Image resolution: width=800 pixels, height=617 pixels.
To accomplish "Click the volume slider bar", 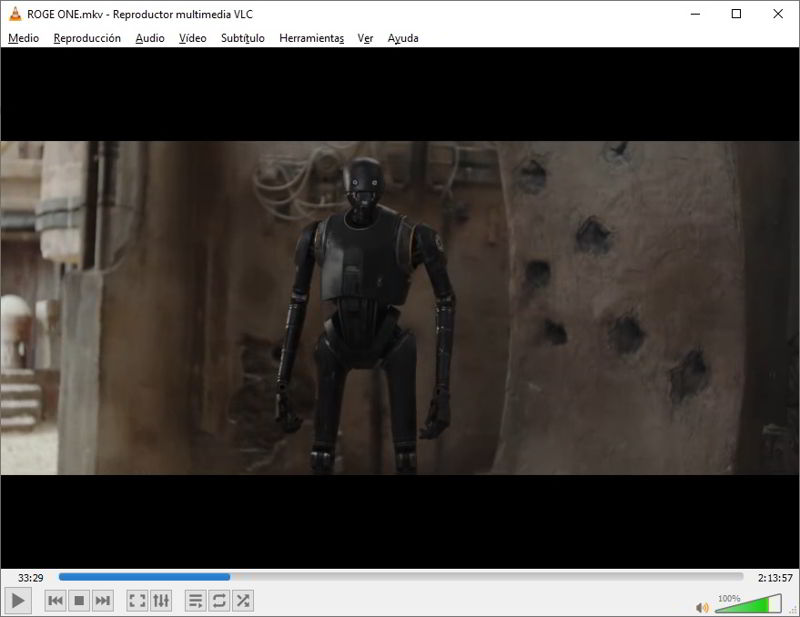I will click(x=748, y=605).
